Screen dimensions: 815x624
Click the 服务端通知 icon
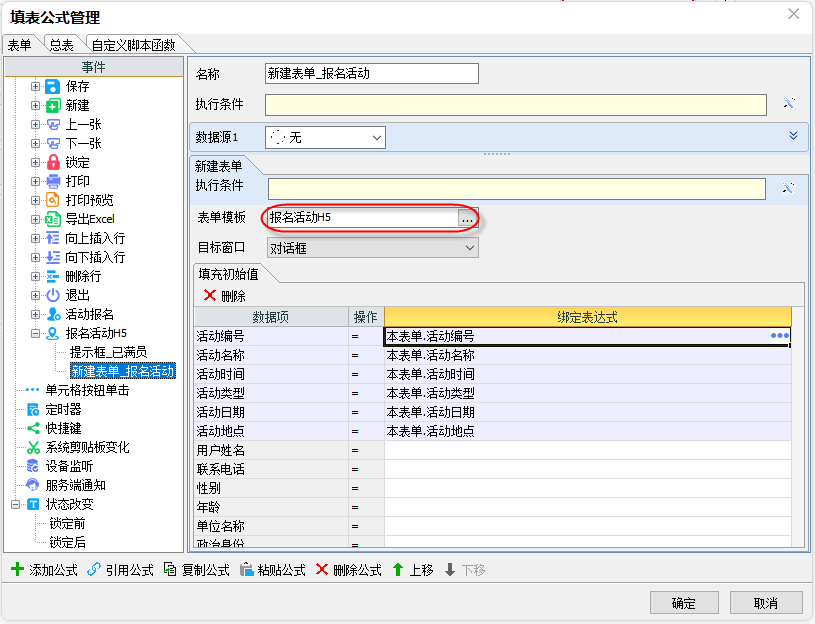click(33, 485)
